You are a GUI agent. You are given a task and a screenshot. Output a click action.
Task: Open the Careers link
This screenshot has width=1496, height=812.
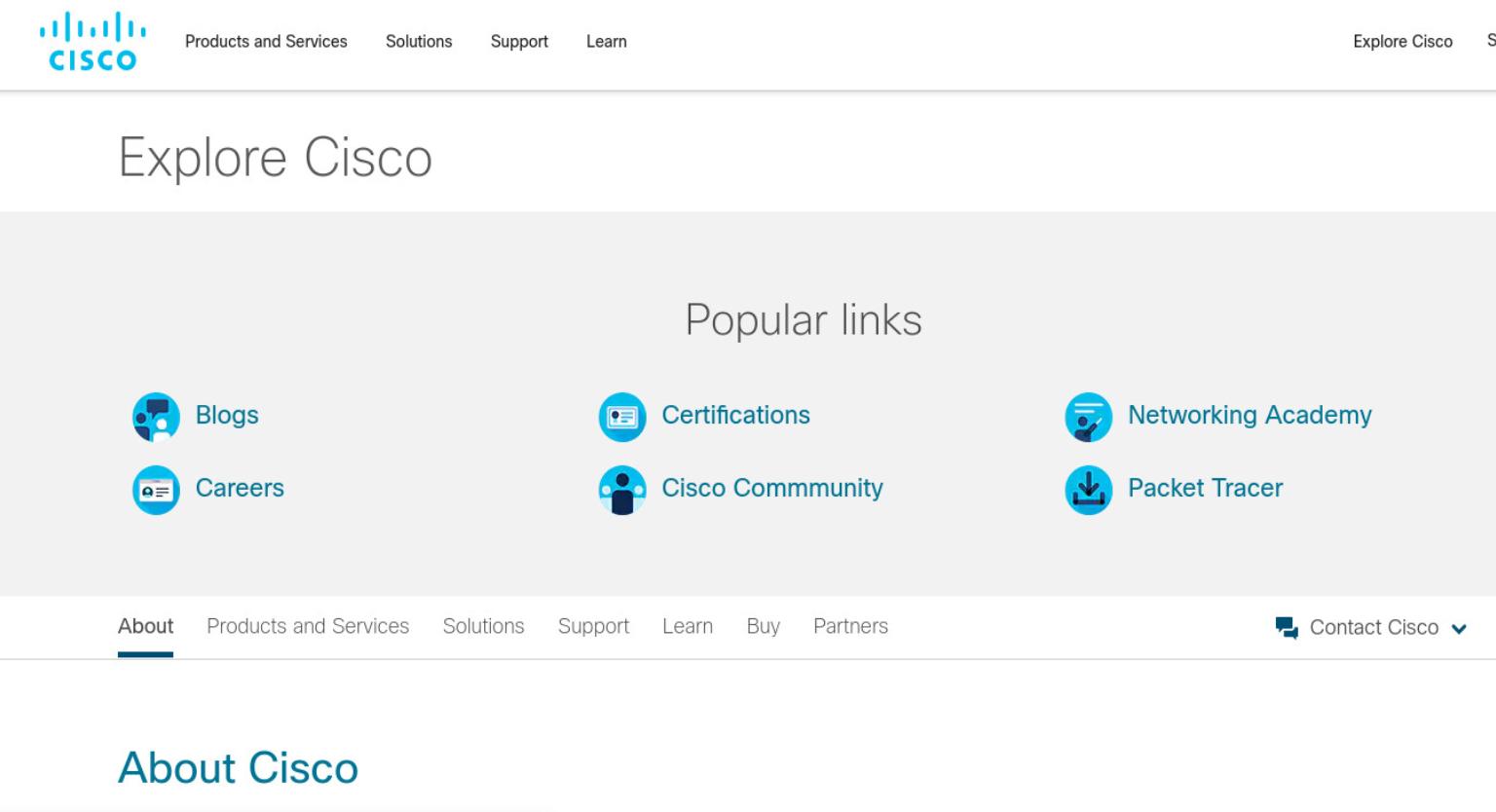[240, 488]
